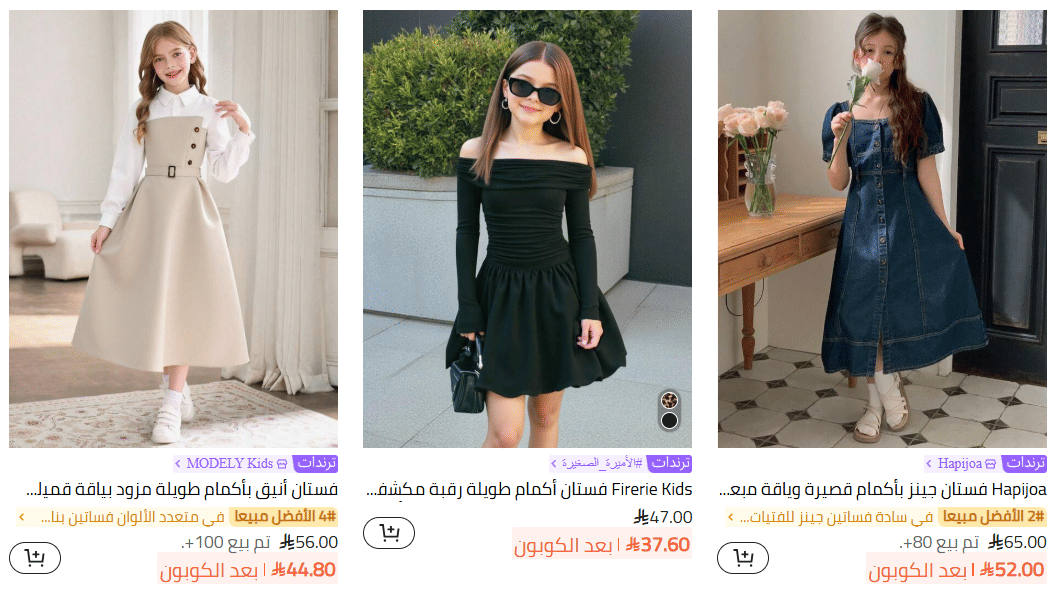Click the MODELY Kids store icon
Viewport: 1058px width, 609px height.
tap(282, 464)
